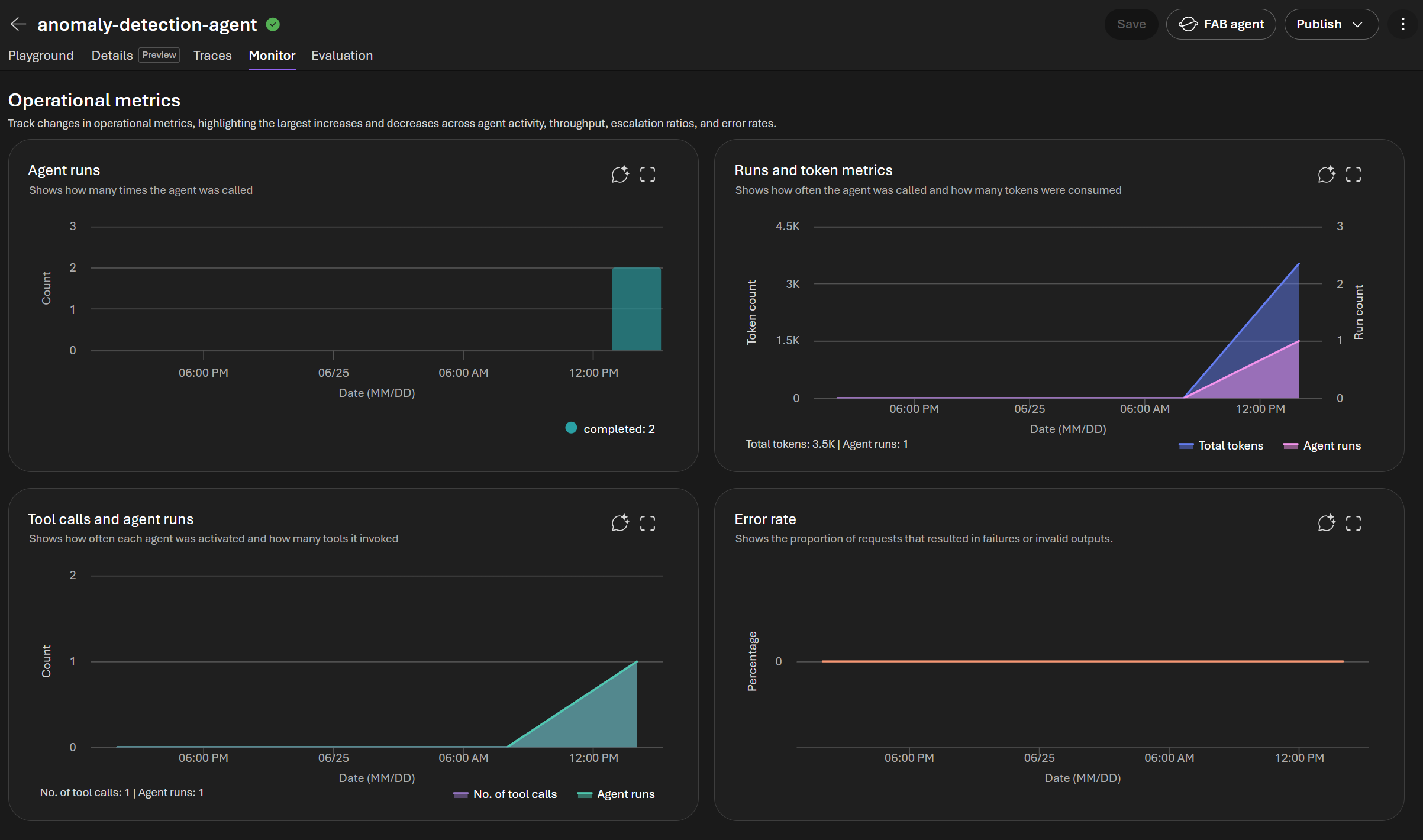Switch to the Traces tab
1423x840 pixels.
(x=212, y=56)
